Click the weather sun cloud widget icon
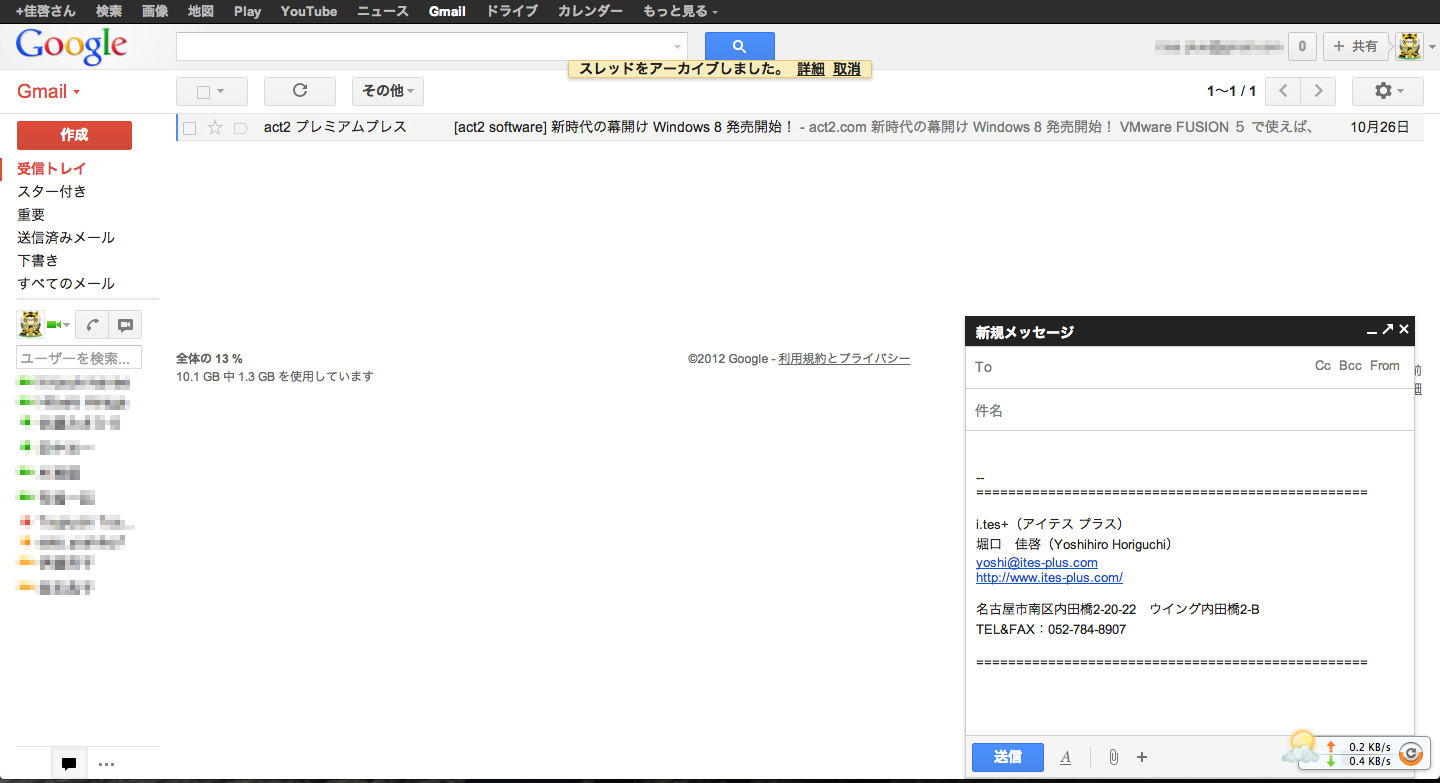This screenshot has height=783, width=1440. [1300, 745]
